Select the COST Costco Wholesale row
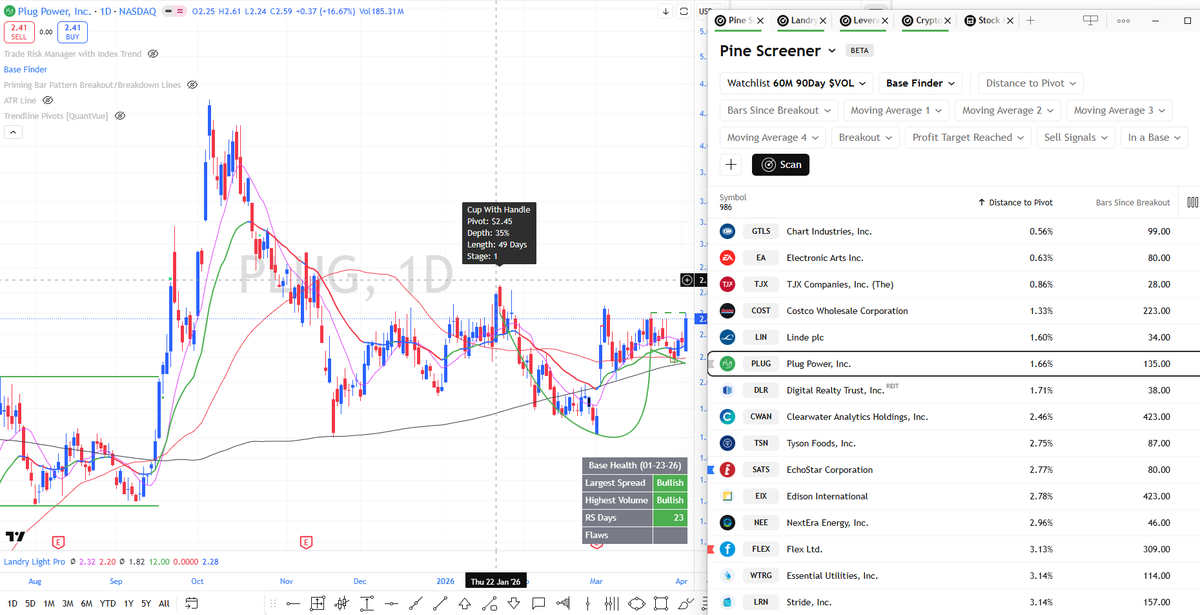1200x615 pixels. 953,311
